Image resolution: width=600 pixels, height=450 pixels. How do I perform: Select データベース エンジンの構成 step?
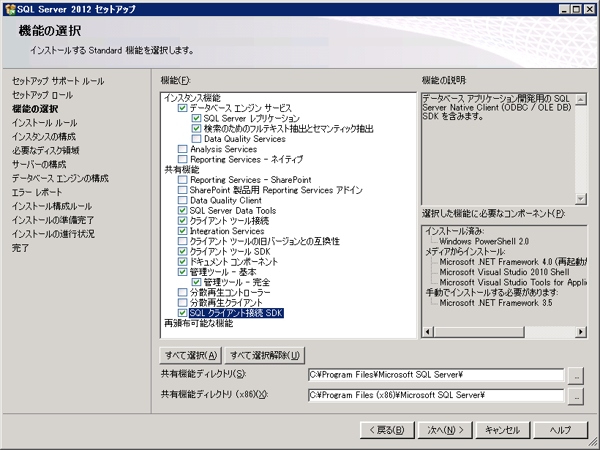(60, 178)
